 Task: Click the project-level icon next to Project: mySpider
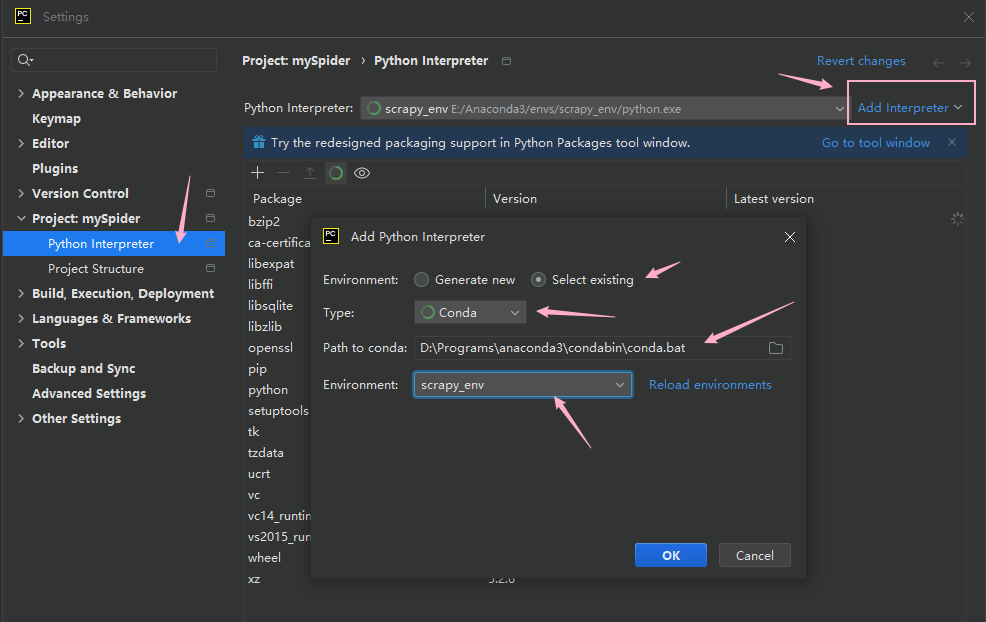point(211,218)
